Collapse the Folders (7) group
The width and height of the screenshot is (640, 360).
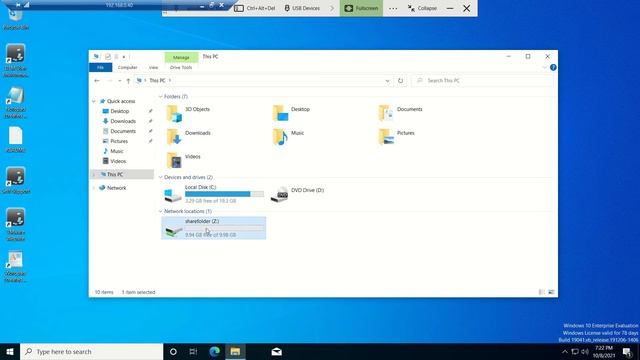click(160, 97)
